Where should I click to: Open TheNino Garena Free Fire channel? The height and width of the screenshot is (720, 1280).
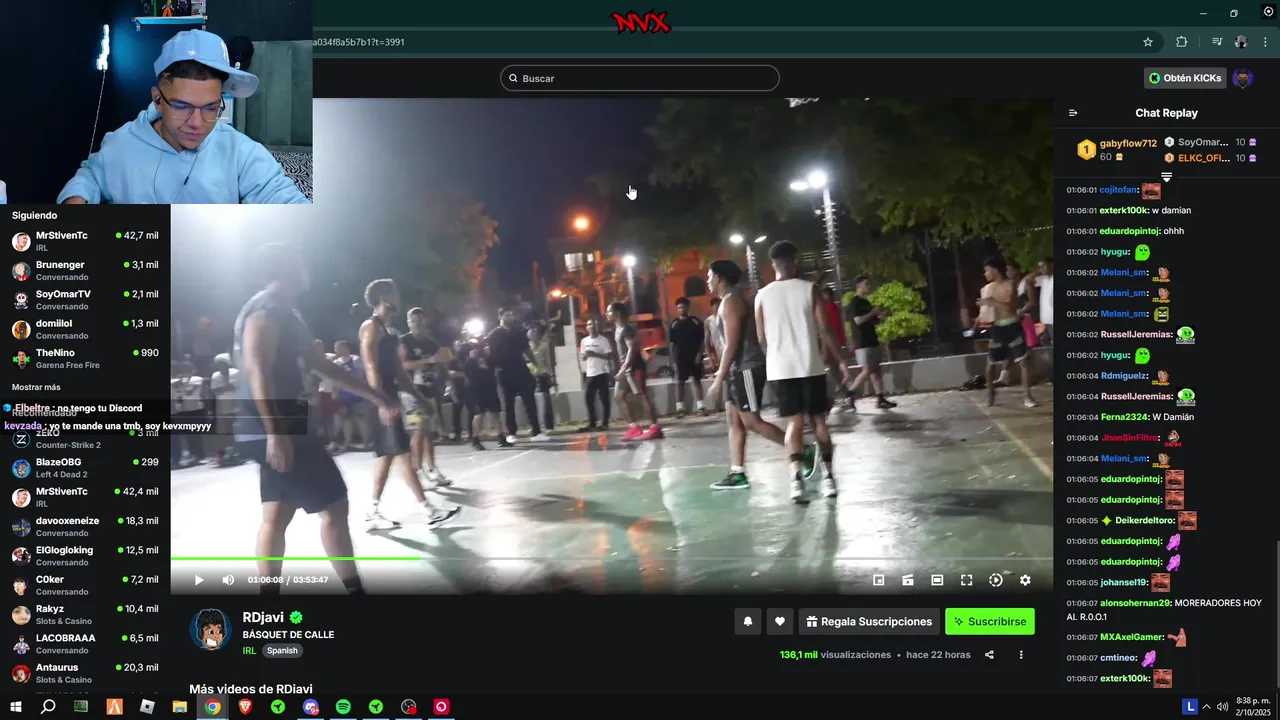click(x=85, y=359)
